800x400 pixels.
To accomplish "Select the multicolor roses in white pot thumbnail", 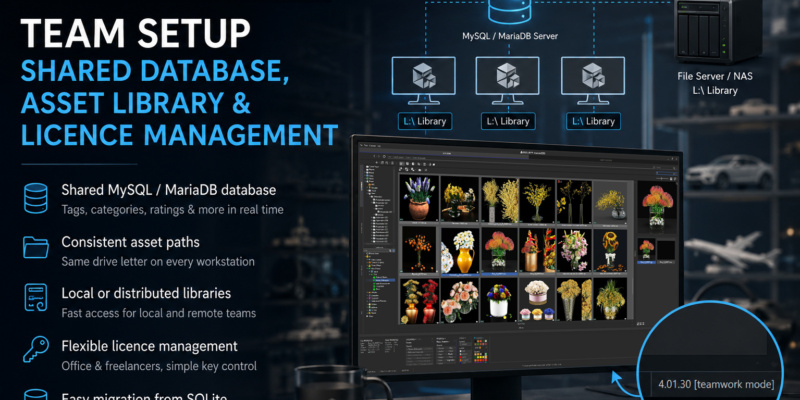I will (x=499, y=300).
